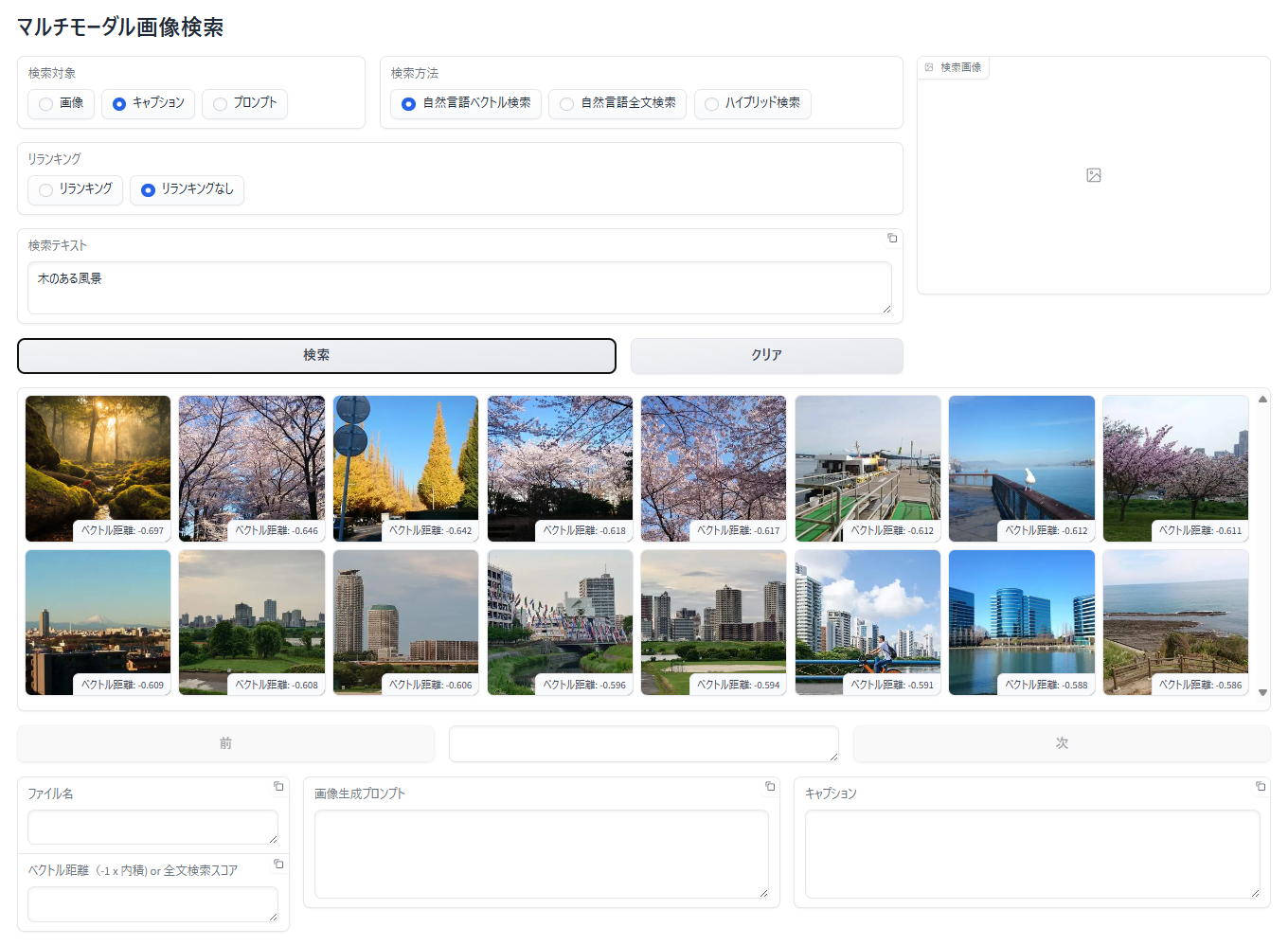
Task: Open blue glass buildings thumbnail -0.588
Action: pos(1022,623)
